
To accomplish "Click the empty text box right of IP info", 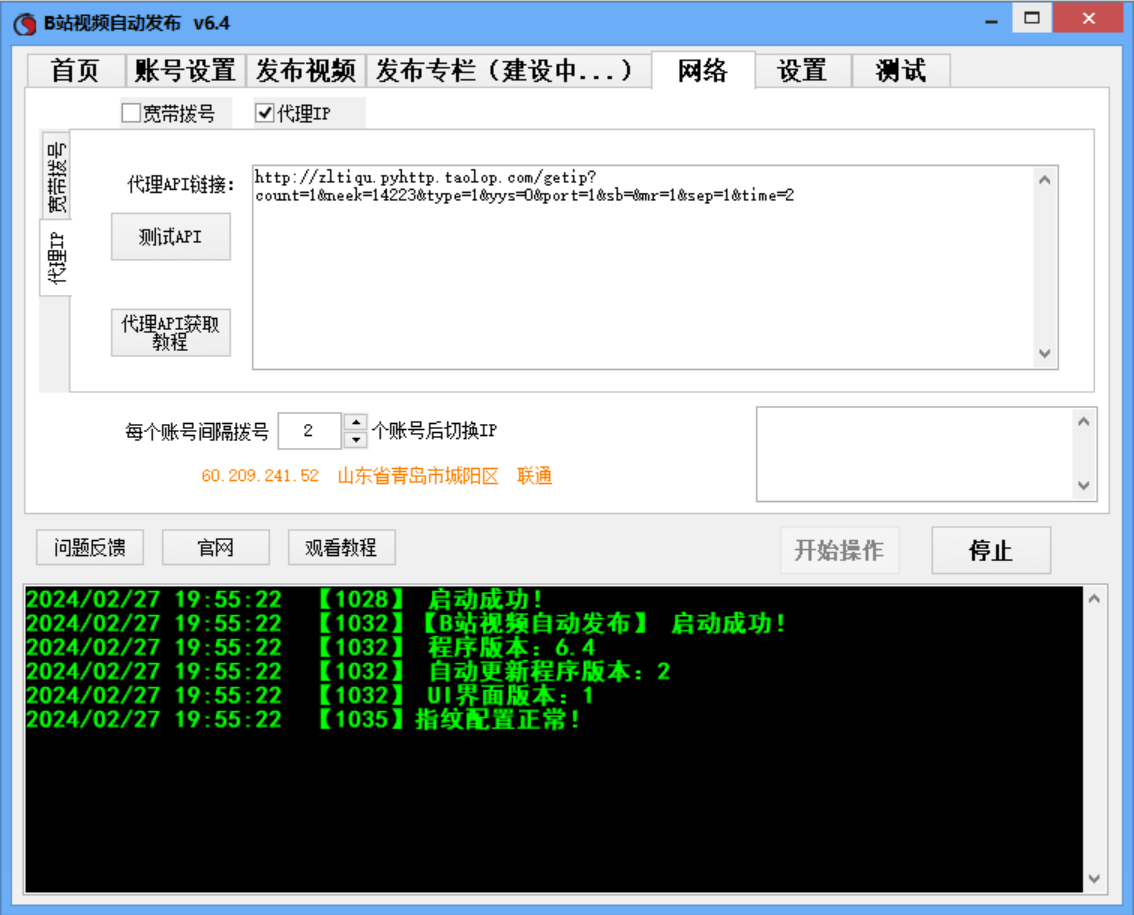I will click(x=916, y=454).
